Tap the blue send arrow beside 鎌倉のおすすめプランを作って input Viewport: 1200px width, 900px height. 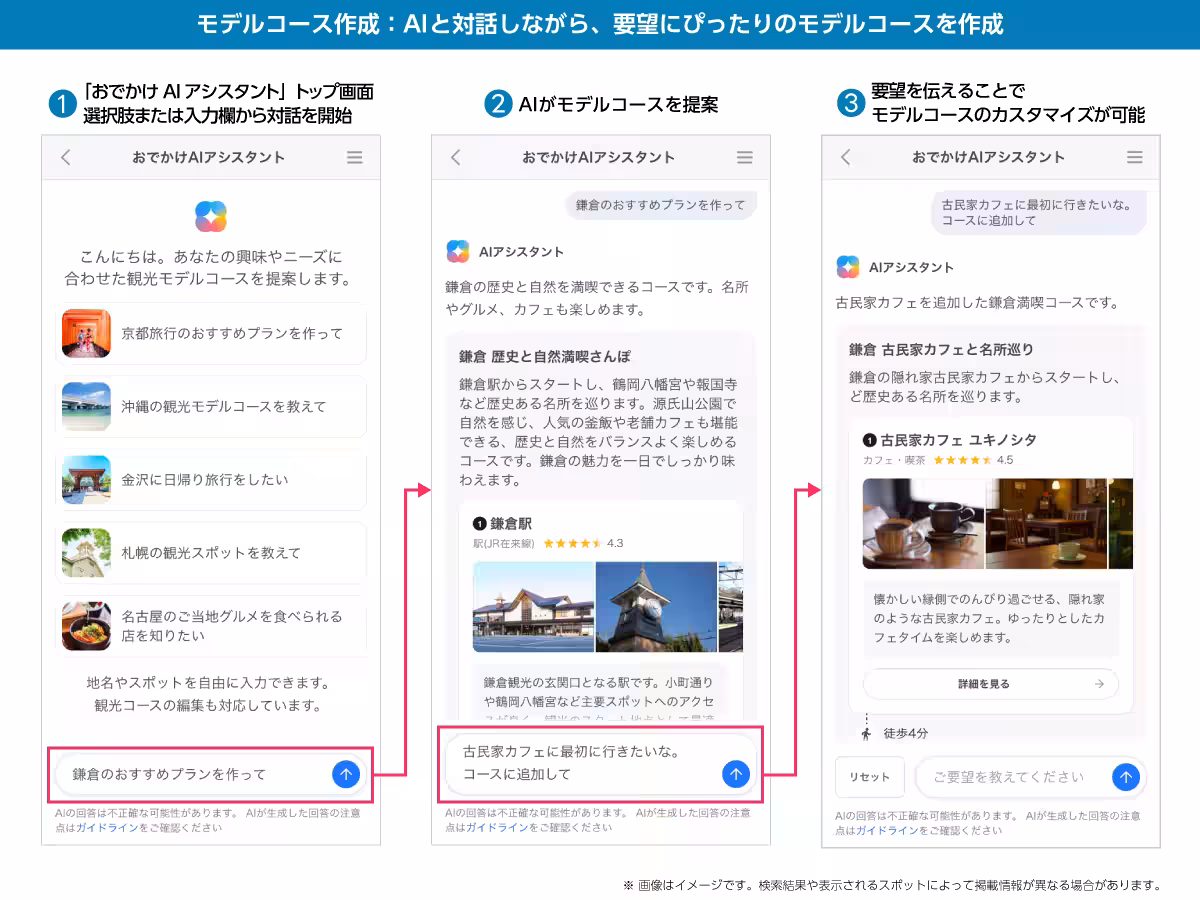coord(345,776)
